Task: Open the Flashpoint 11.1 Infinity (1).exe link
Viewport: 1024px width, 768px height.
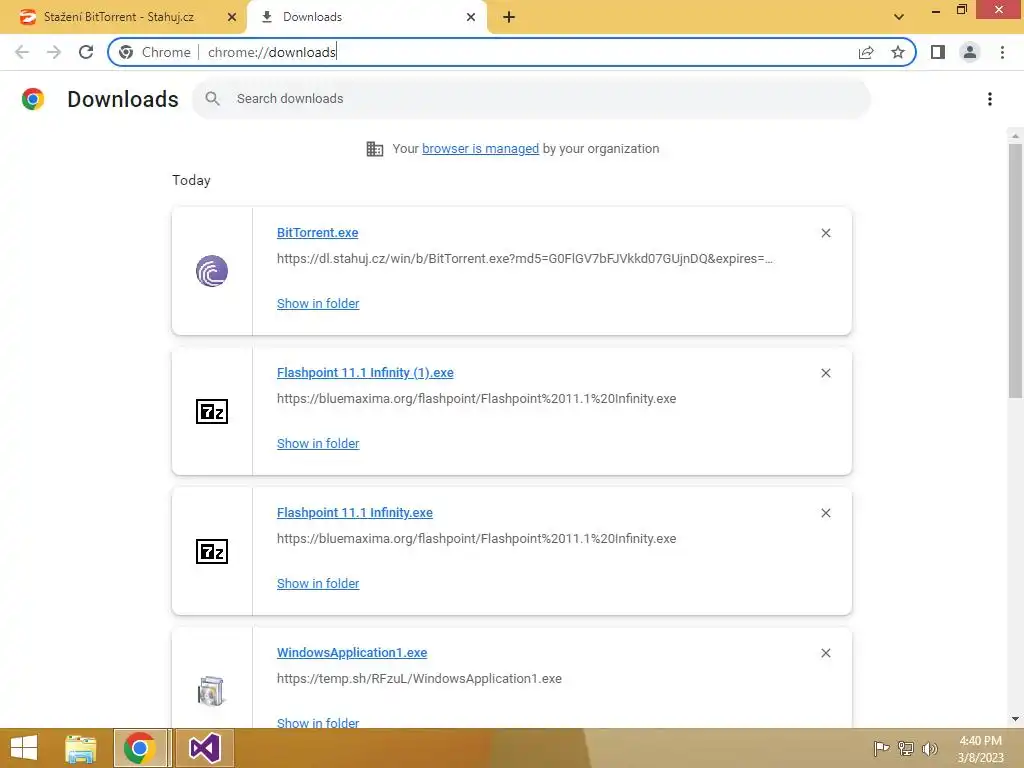Action: (365, 373)
